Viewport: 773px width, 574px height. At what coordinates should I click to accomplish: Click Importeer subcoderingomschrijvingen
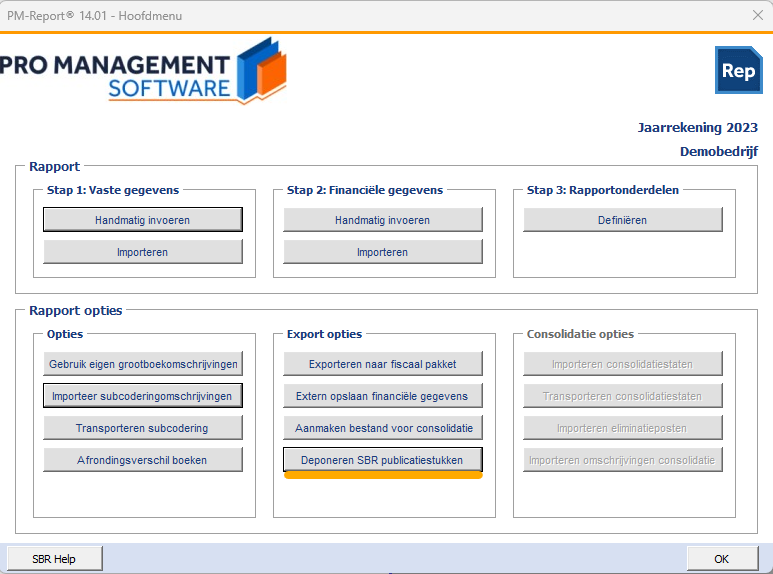tap(142, 395)
